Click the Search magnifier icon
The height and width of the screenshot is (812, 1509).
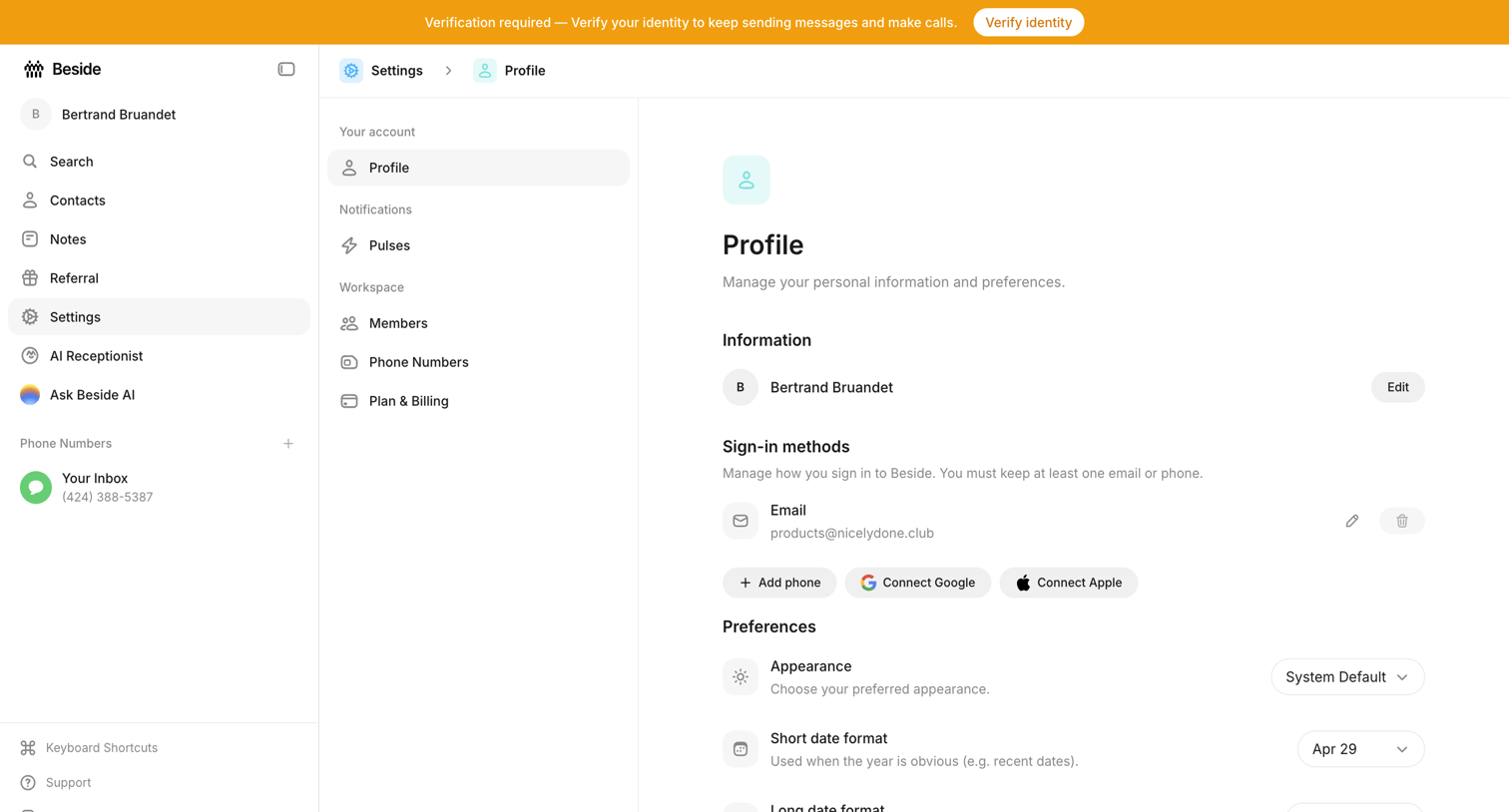pyautogui.click(x=30, y=162)
